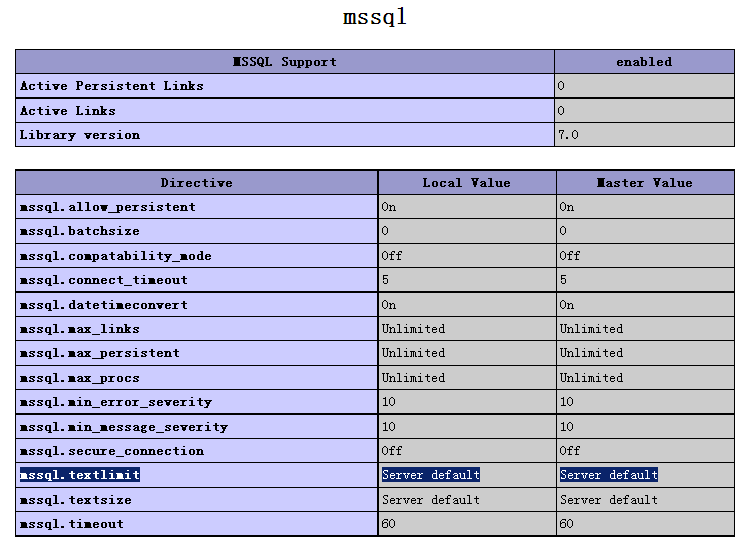This screenshot has height=543, width=752.
Task: Click the mssql.max_procs master value Unlimited
Action: (x=591, y=378)
